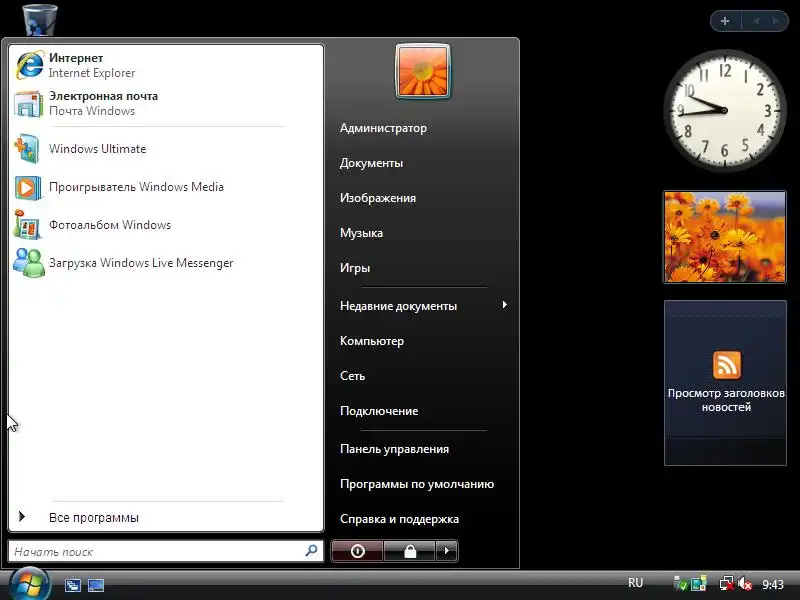Click the analog clock gadget
This screenshot has width=800, height=600.
724,110
